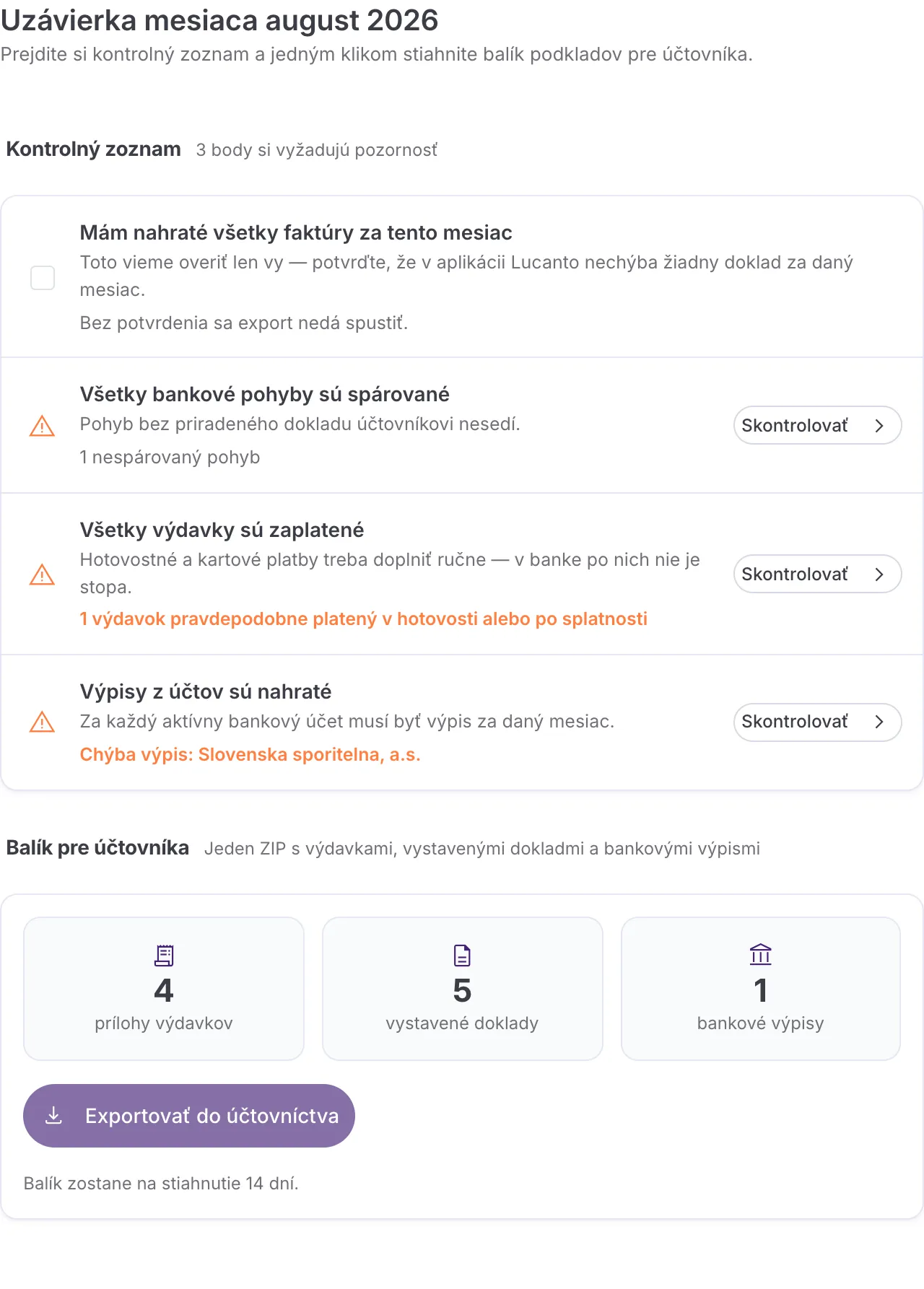The height and width of the screenshot is (1289, 924).
Task: Click the orange cash-paid expense warning text
Action: tap(363, 619)
